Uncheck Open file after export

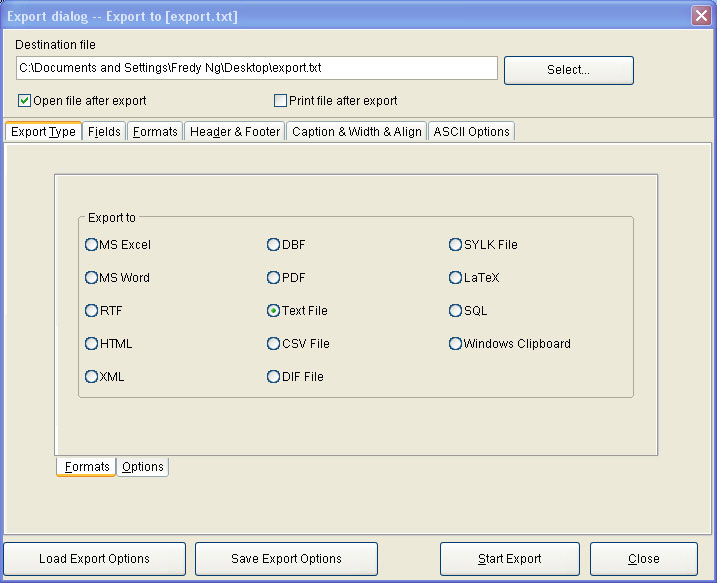[x=25, y=101]
